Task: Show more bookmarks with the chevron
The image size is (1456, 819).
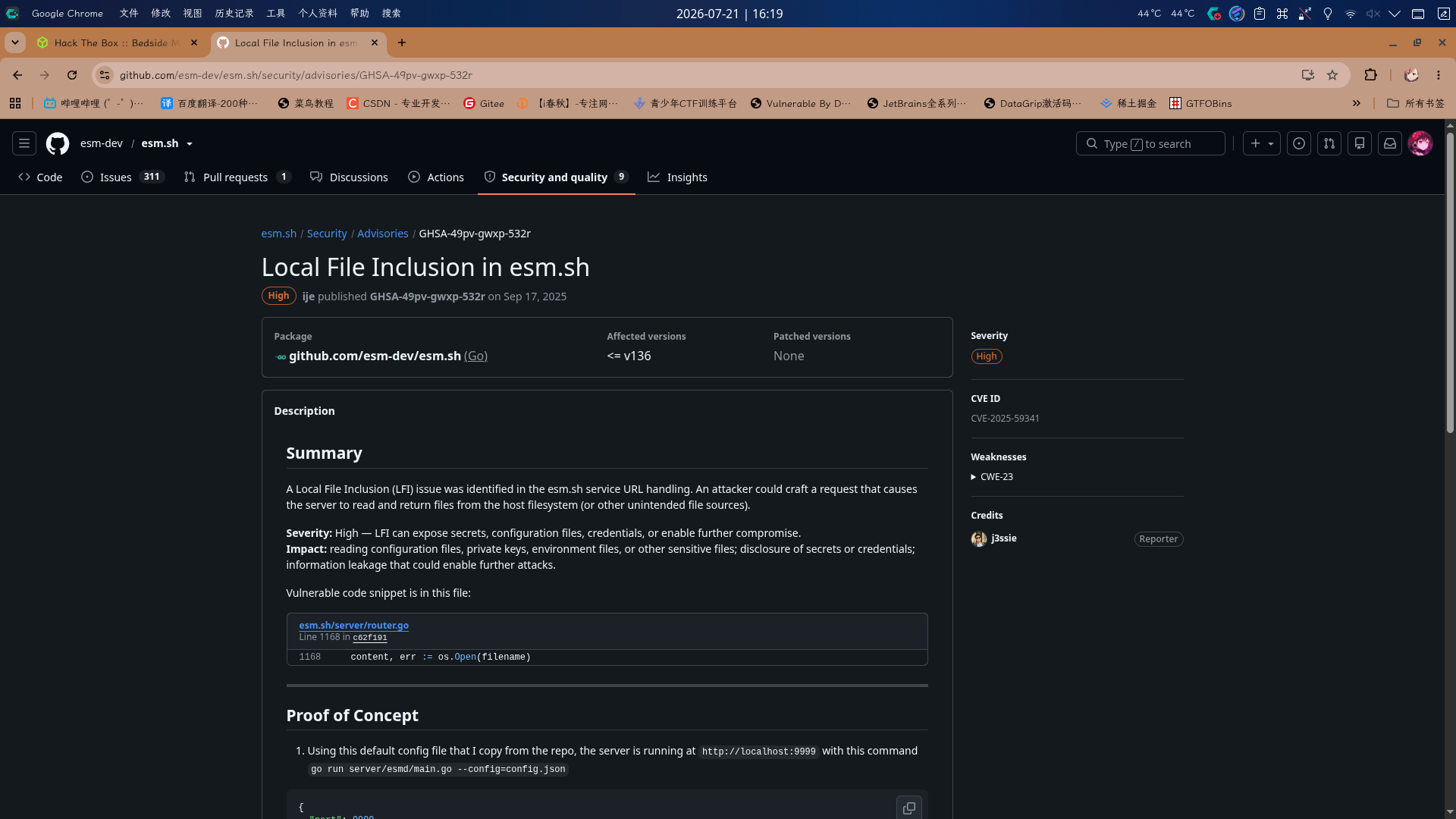Action: click(1357, 103)
